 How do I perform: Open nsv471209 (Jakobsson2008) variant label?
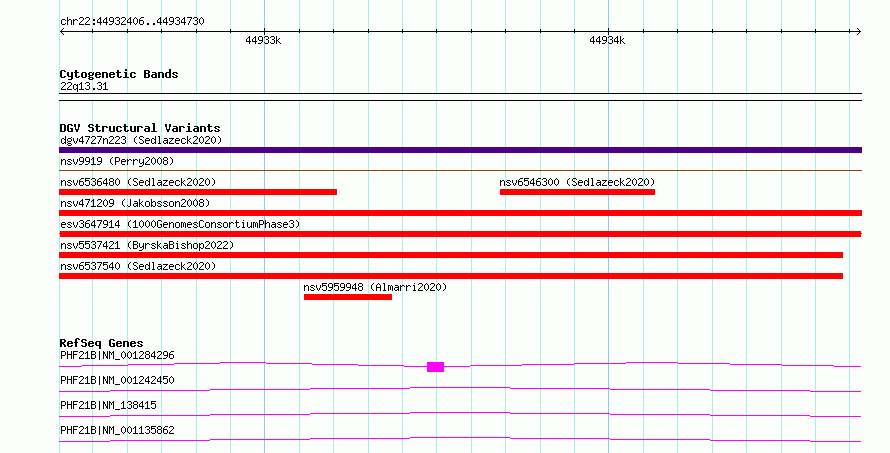135,203
